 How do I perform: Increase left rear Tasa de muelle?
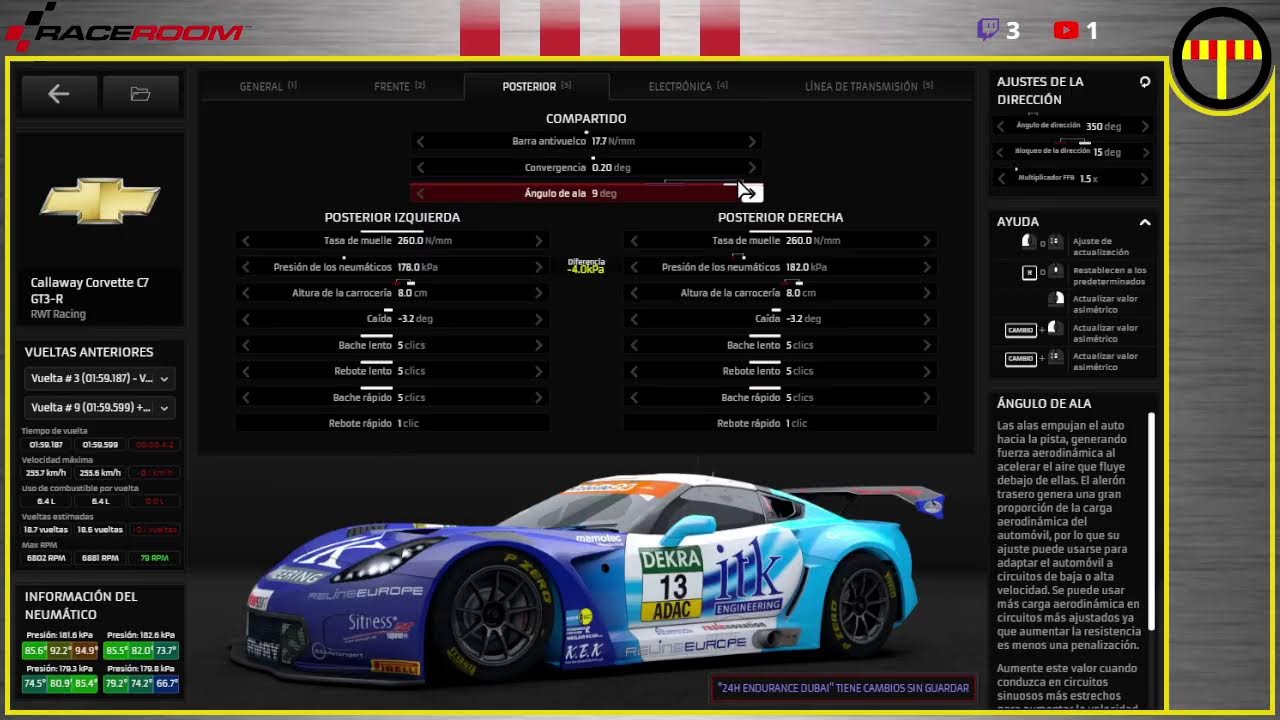click(x=539, y=241)
